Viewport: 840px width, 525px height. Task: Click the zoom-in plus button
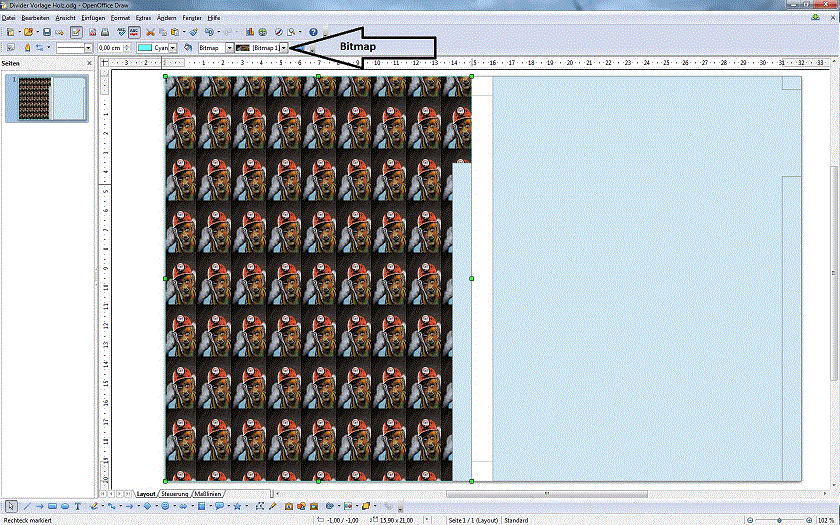point(807,520)
